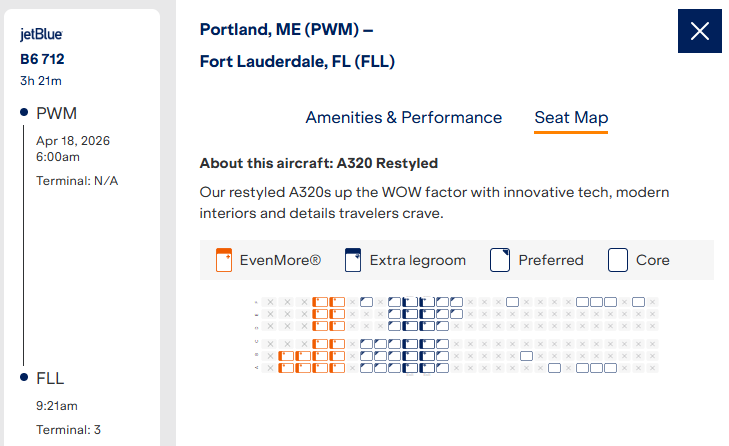Click the B6 712 flight number

pos(42,59)
